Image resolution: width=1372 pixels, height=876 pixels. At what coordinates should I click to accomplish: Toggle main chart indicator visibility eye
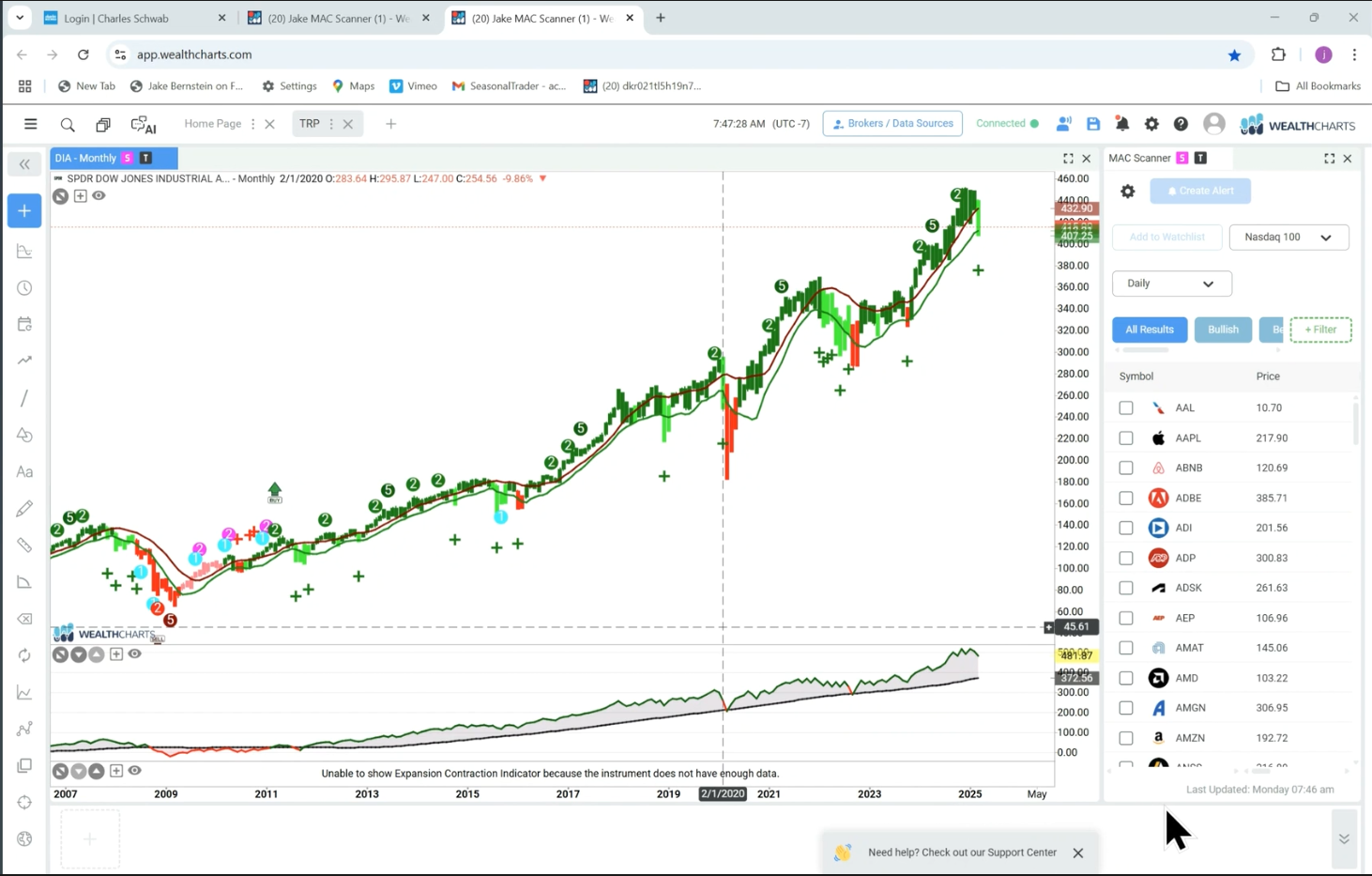[x=99, y=196]
